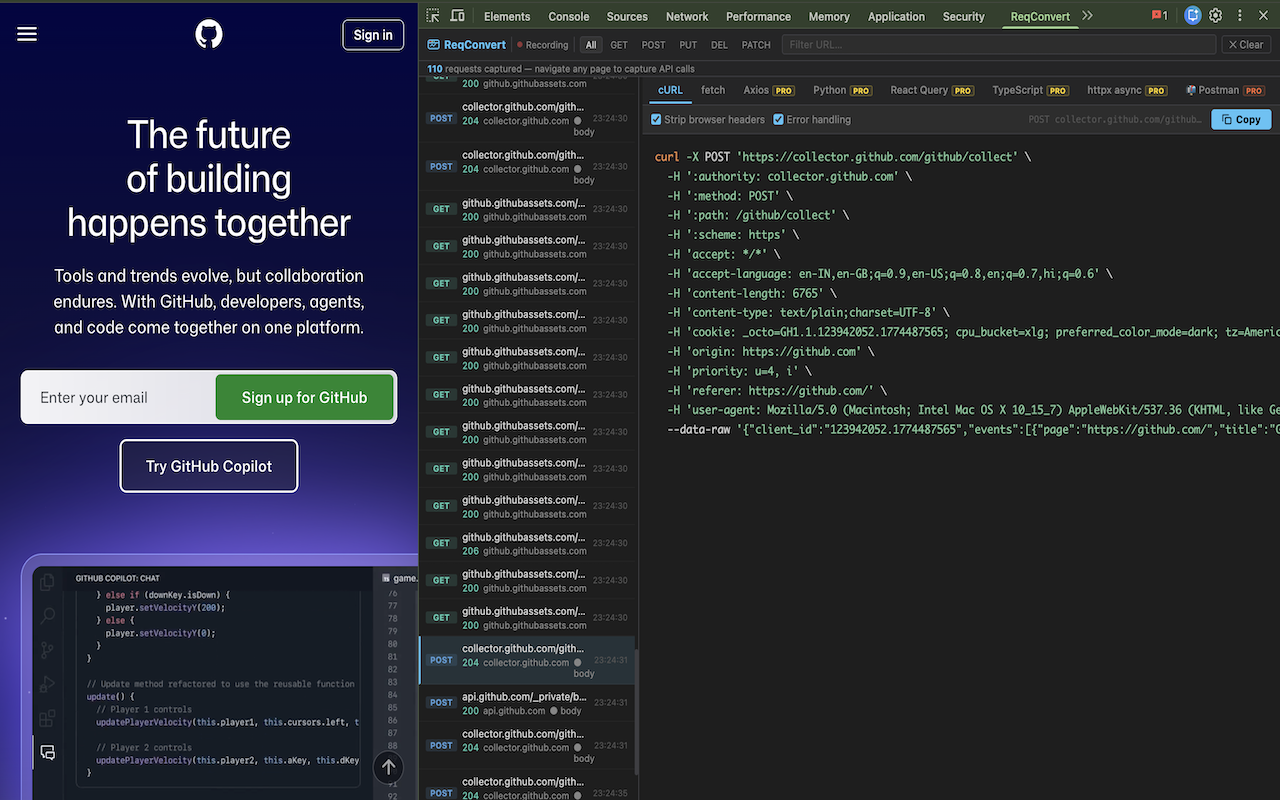Select the httpx async output tab
This screenshot has width=1280, height=800.
tap(1126, 90)
